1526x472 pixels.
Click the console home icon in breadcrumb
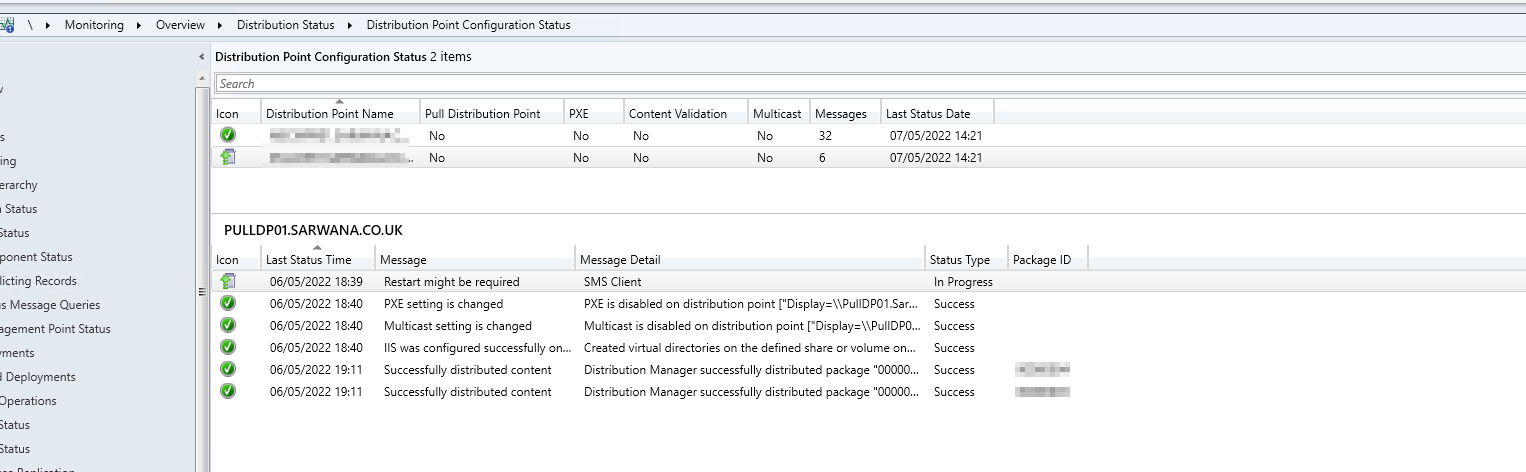point(7,25)
